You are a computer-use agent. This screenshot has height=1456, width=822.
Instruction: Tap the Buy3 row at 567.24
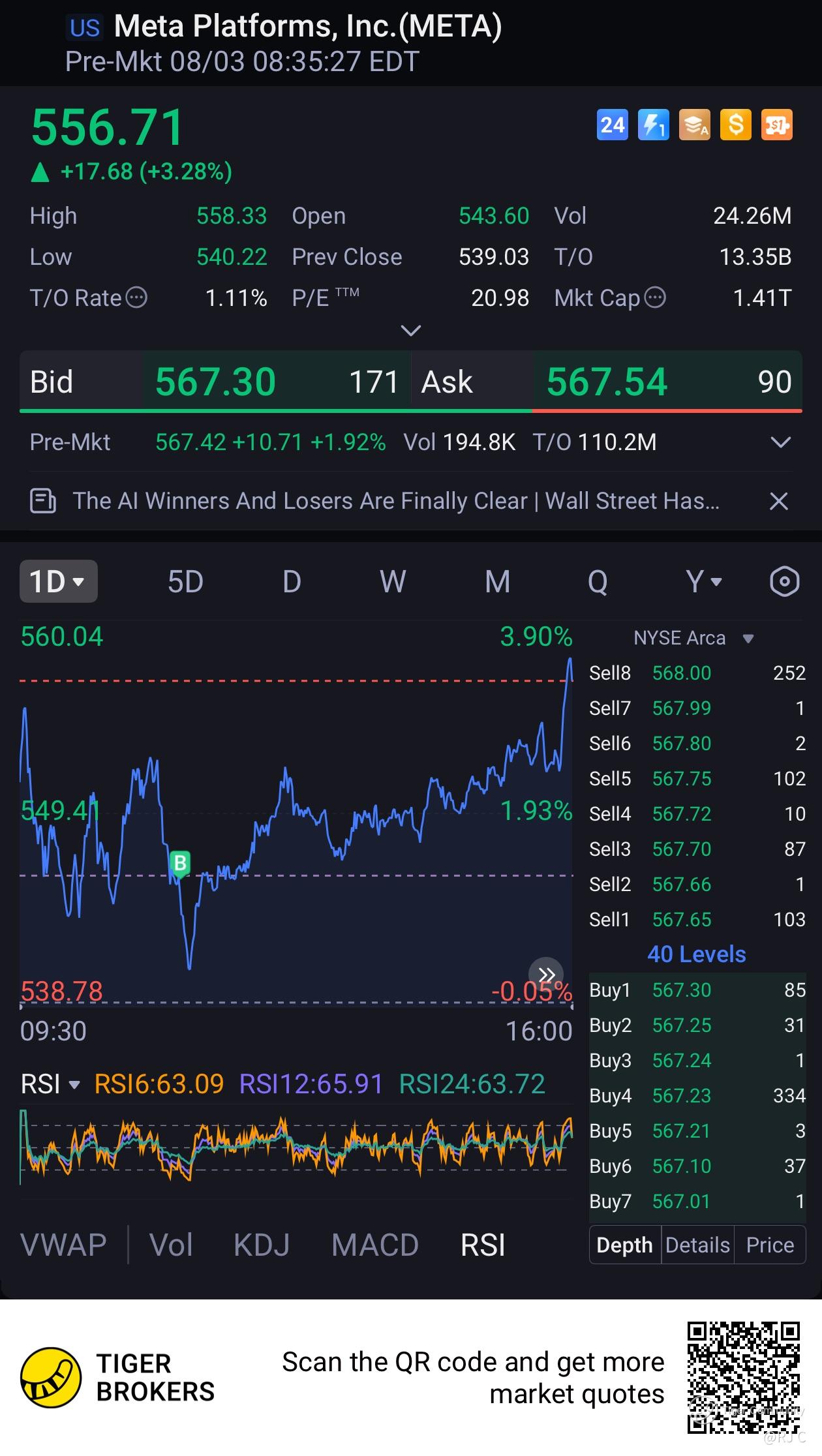[x=697, y=1060]
